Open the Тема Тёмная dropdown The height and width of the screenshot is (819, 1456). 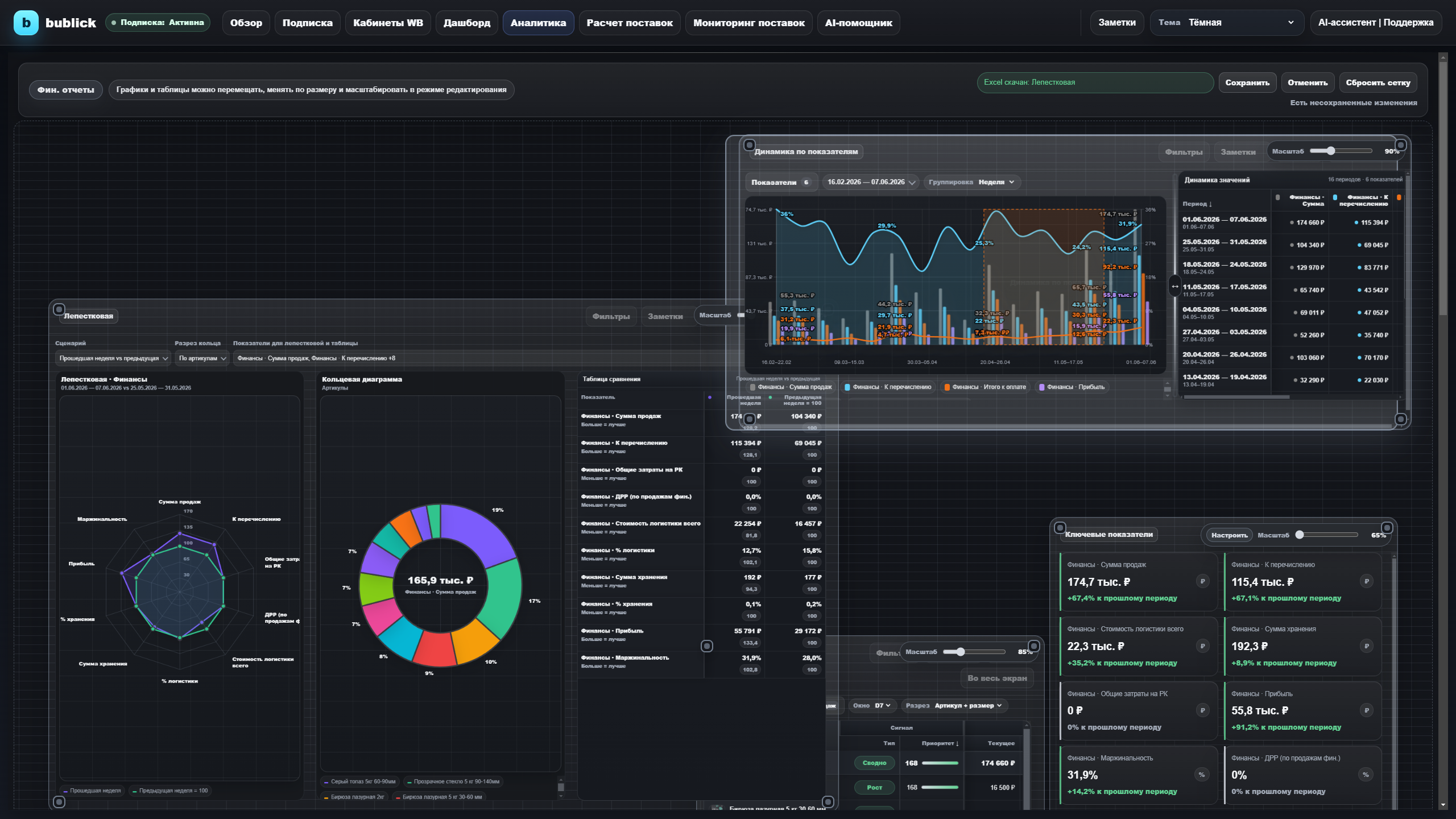click(x=1227, y=23)
